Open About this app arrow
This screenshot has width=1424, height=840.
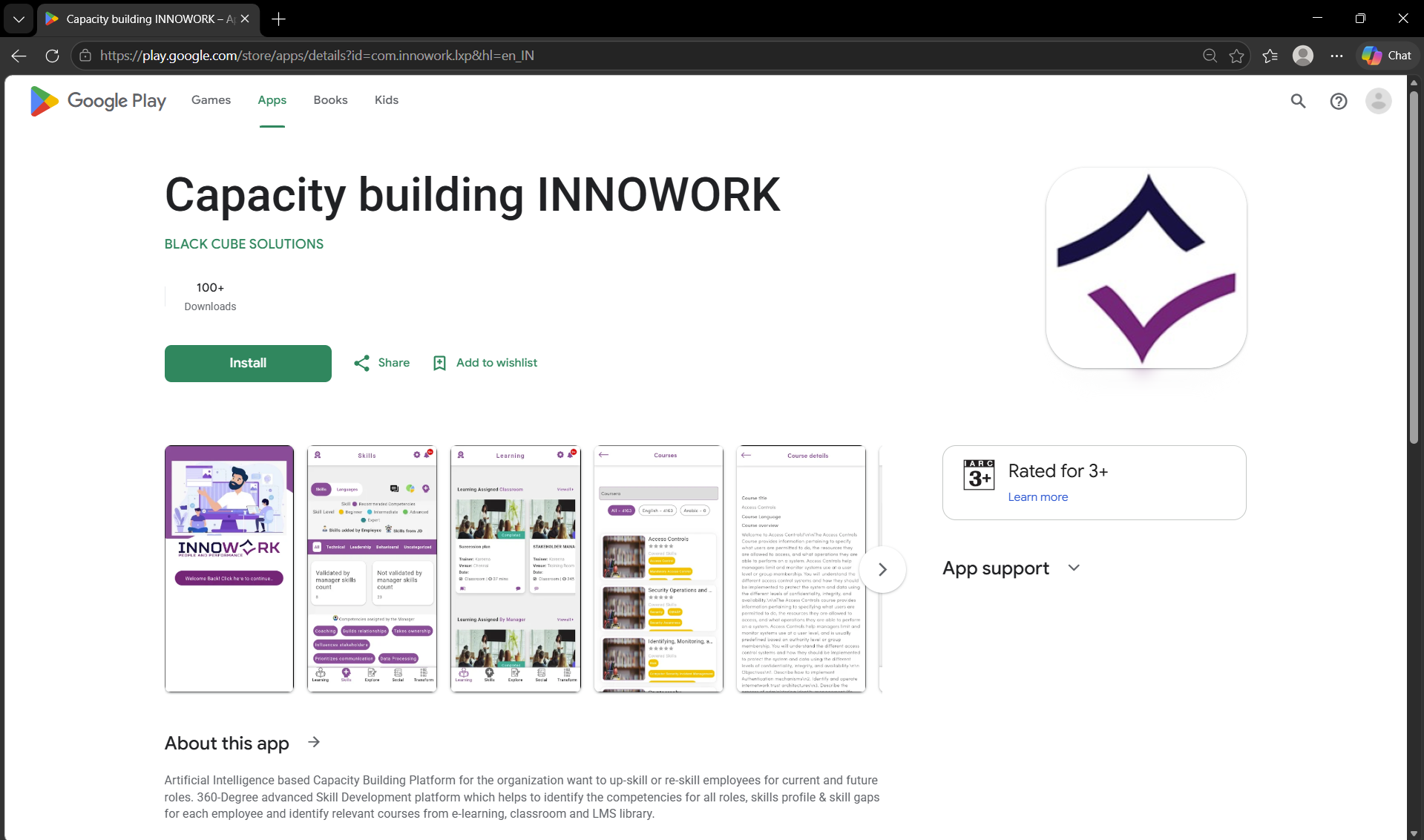(314, 742)
